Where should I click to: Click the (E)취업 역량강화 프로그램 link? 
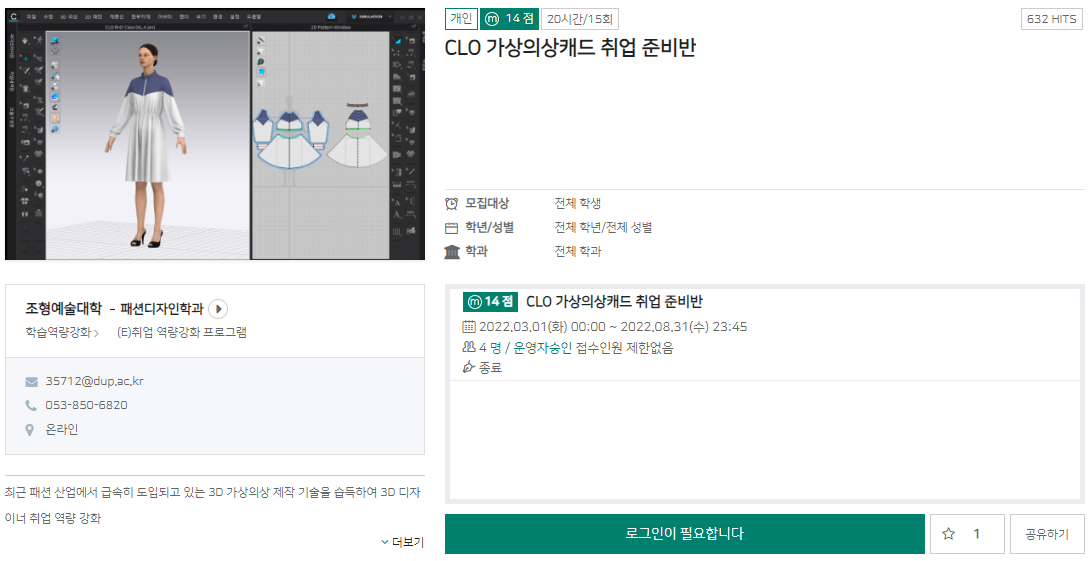[x=182, y=332]
